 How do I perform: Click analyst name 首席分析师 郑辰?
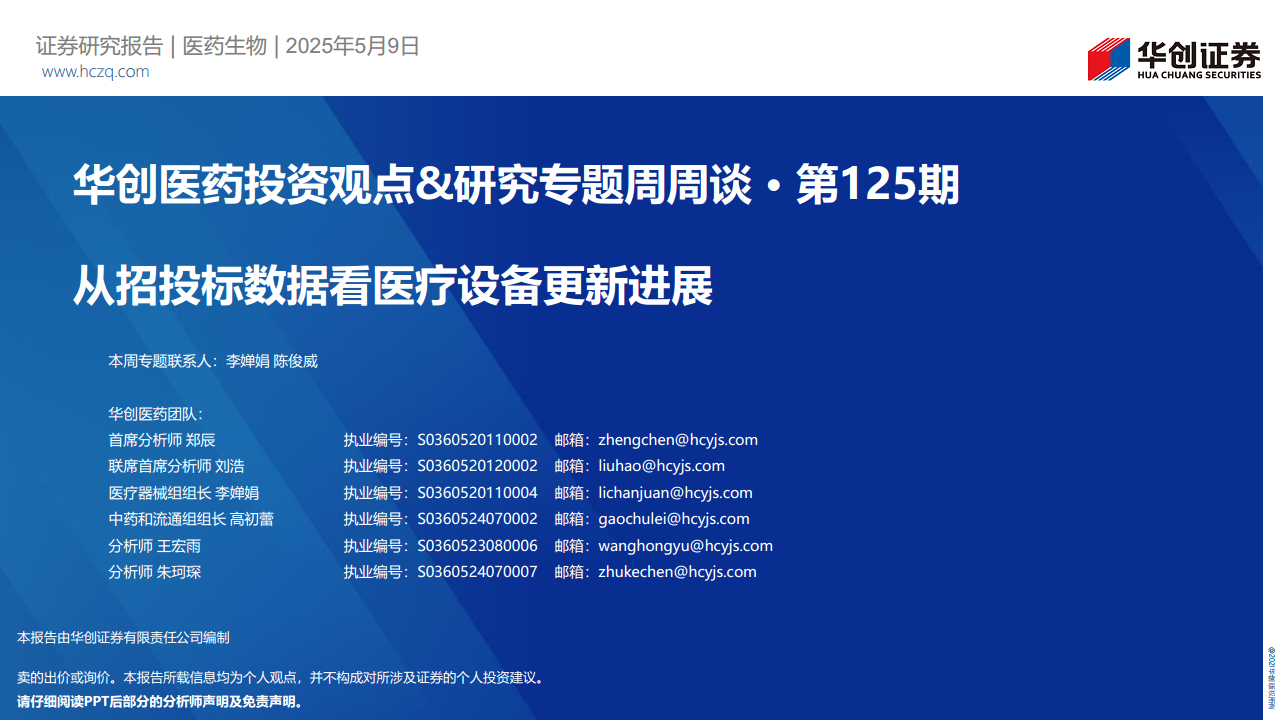(162, 440)
